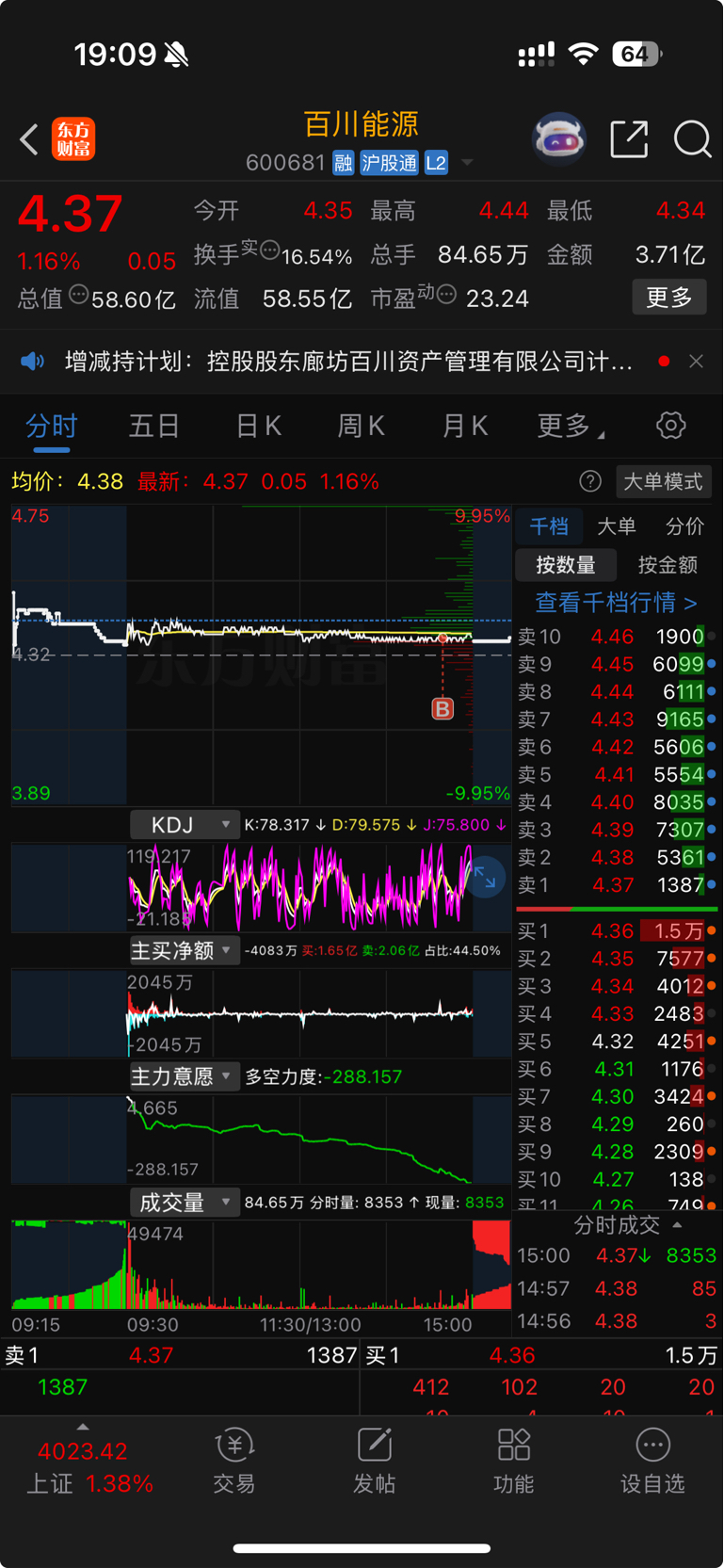Image resolution: width=724 pixels, height=1568 pixels.
Task: Tap the info icon beside 换手实
Action: pos(269,251)
